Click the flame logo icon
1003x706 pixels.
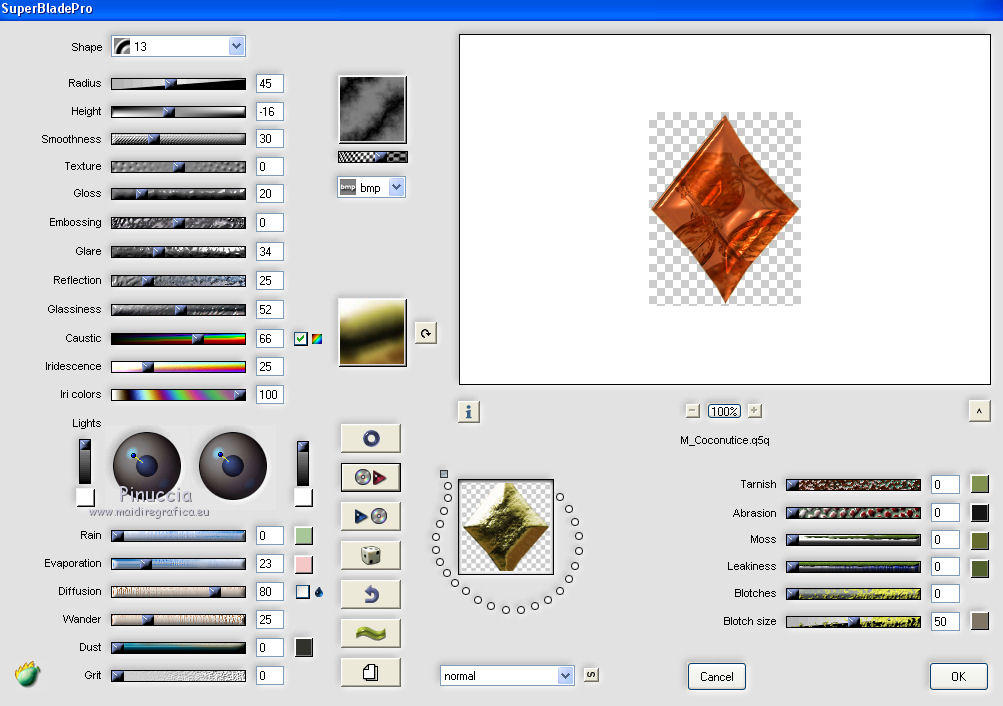[28, 675]
